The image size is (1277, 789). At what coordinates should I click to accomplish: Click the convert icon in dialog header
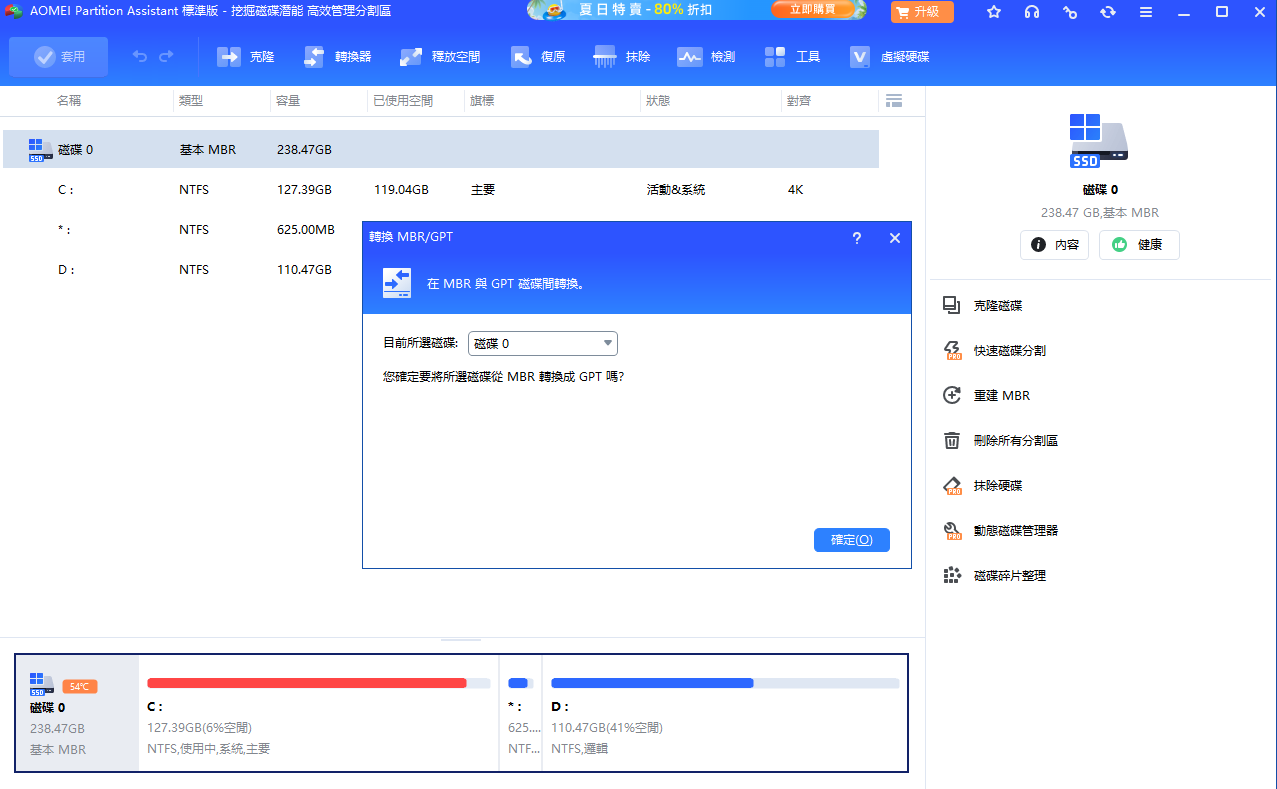click(x=397, y=283)
